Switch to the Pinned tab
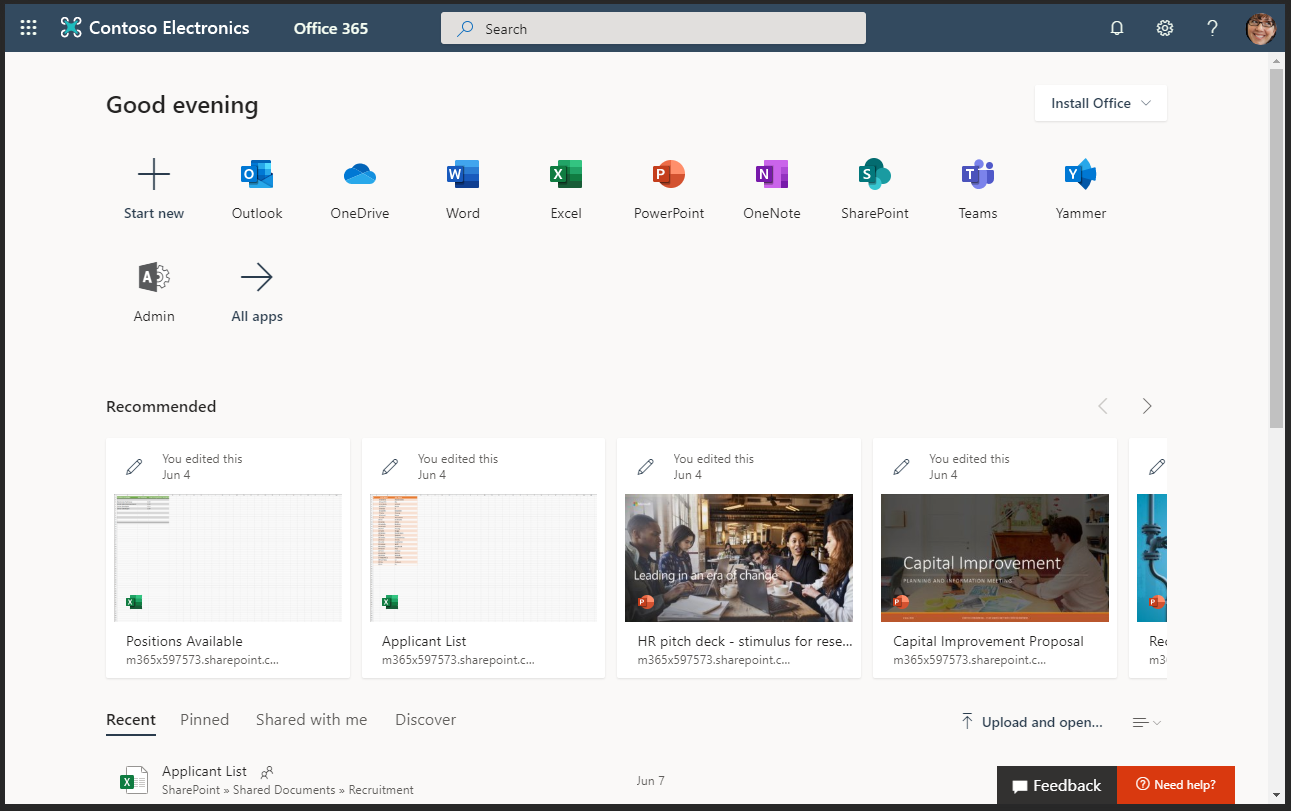This screenshot has width=1291, height=811. coord(205,720)
